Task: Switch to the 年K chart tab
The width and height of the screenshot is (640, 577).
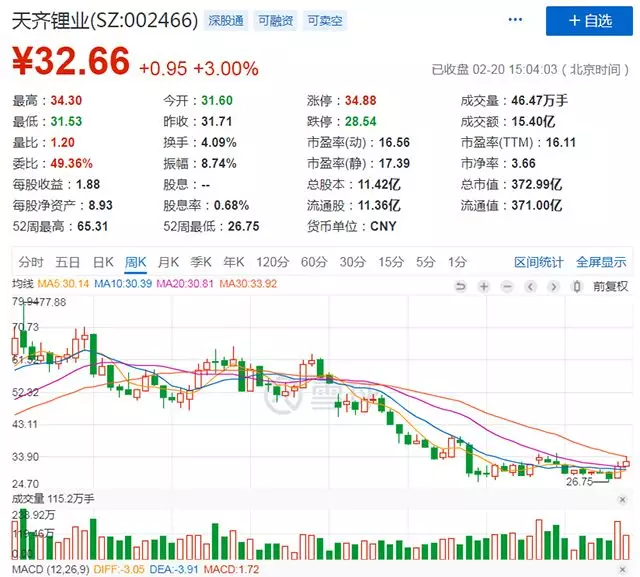Action: (x=233, y=262)
